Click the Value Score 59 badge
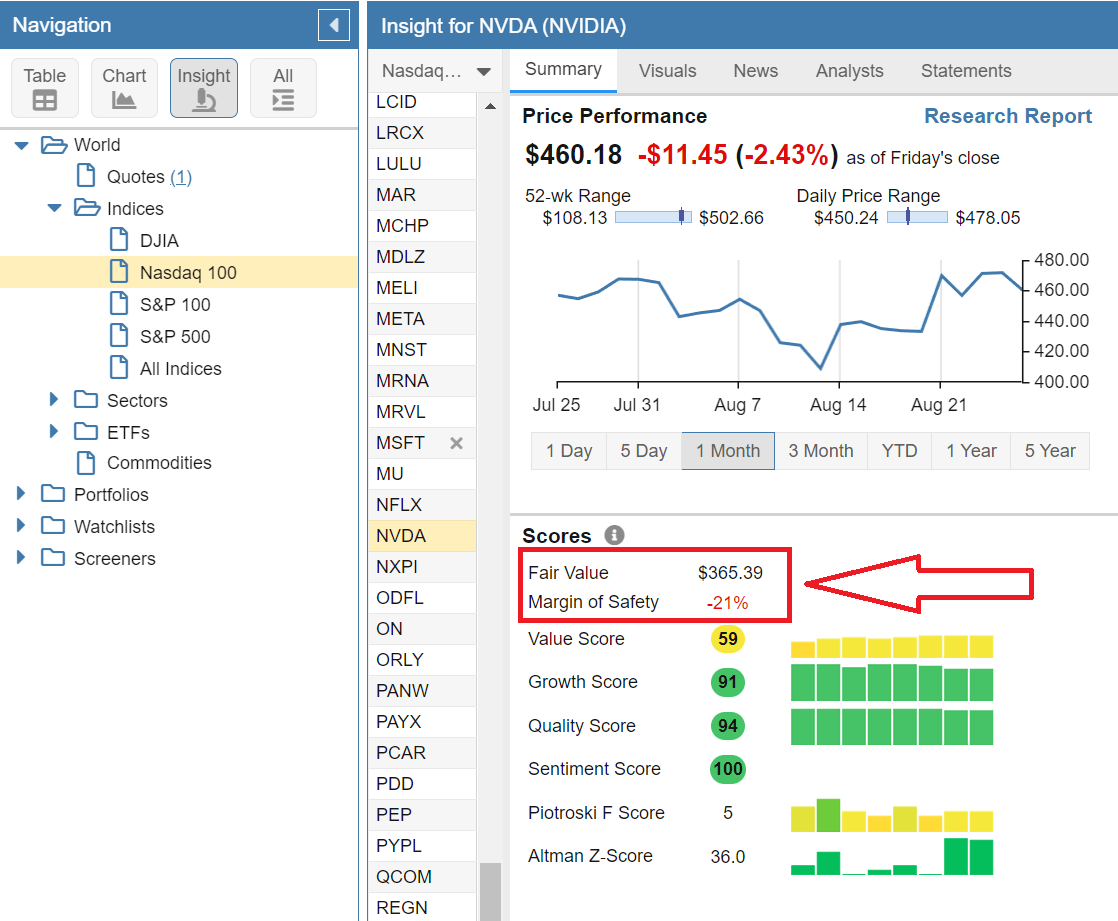 (x=727, y=639)
